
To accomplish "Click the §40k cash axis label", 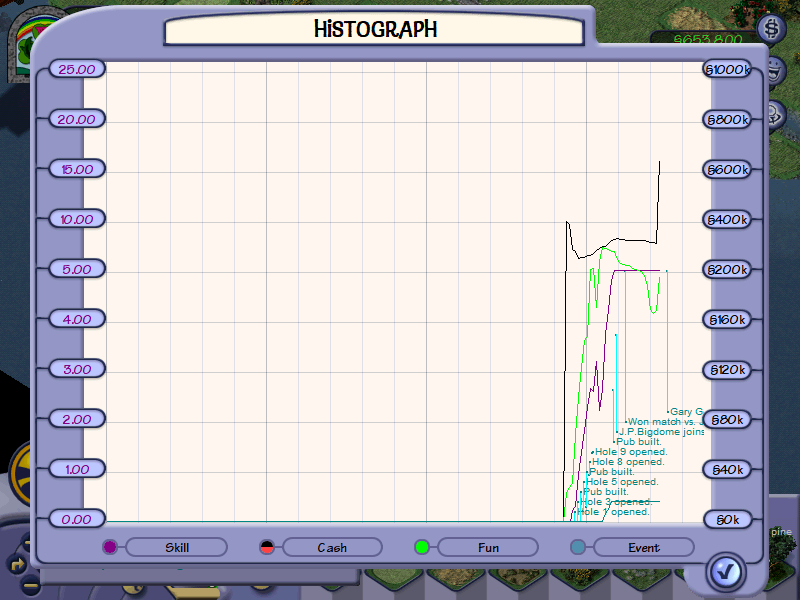I will click(x=728, y=469).
